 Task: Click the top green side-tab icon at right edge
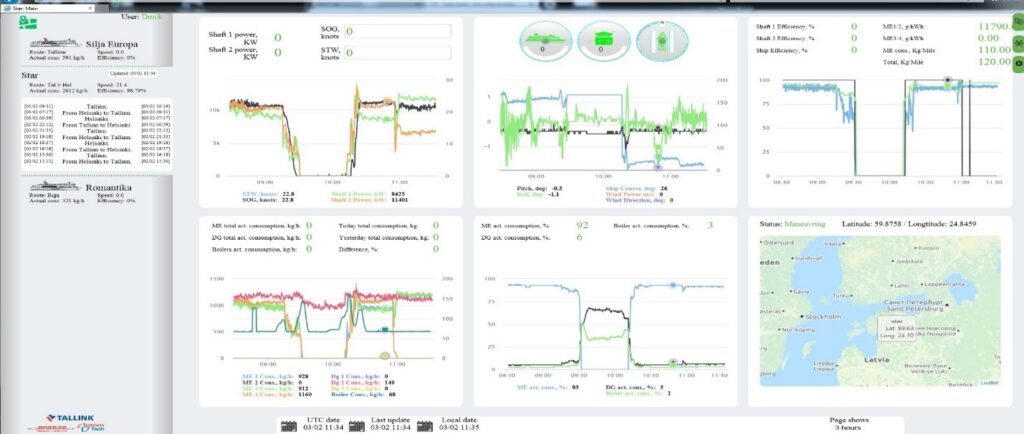(1016, 20)
